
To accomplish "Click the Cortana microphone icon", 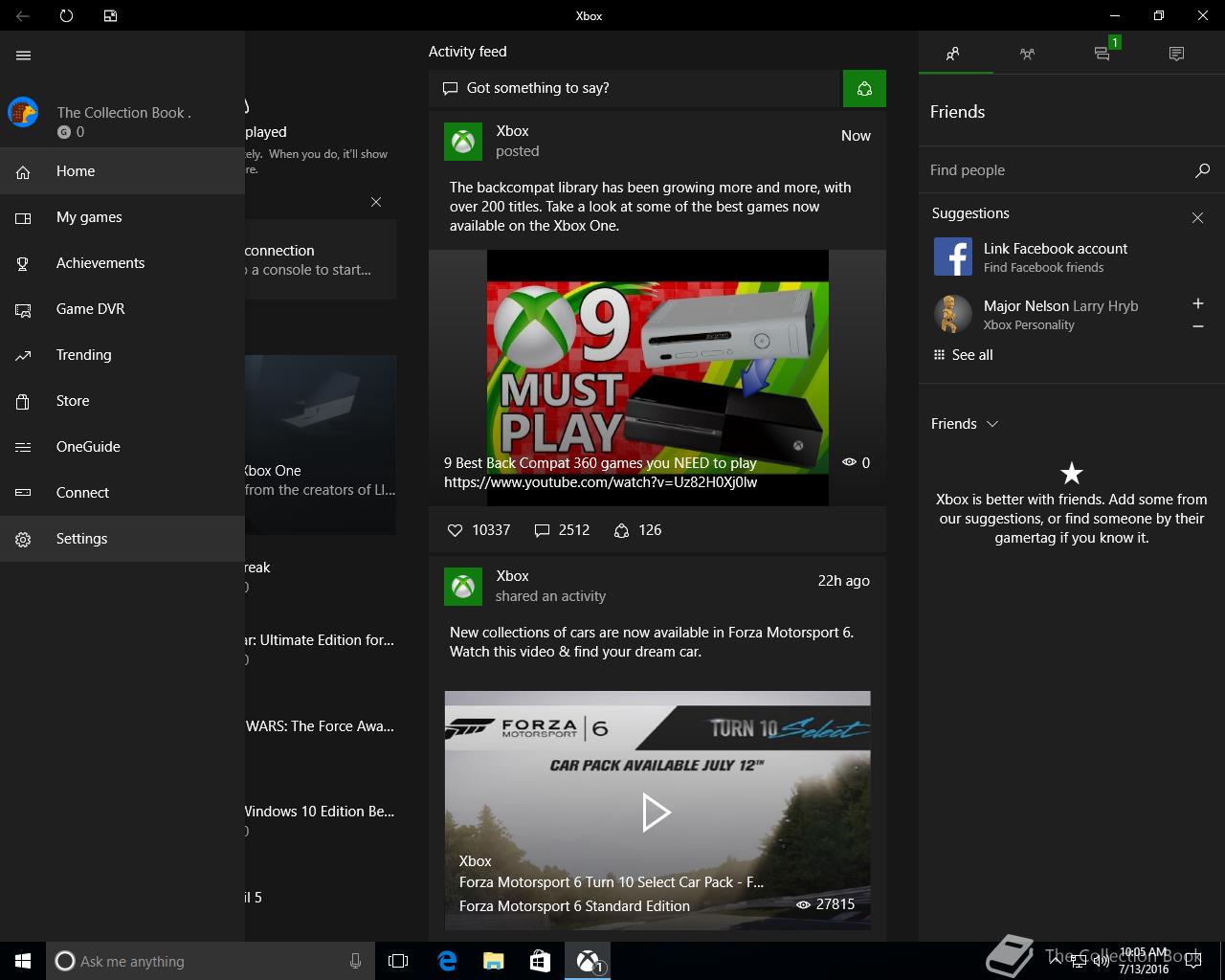I will tap(356, 961).
